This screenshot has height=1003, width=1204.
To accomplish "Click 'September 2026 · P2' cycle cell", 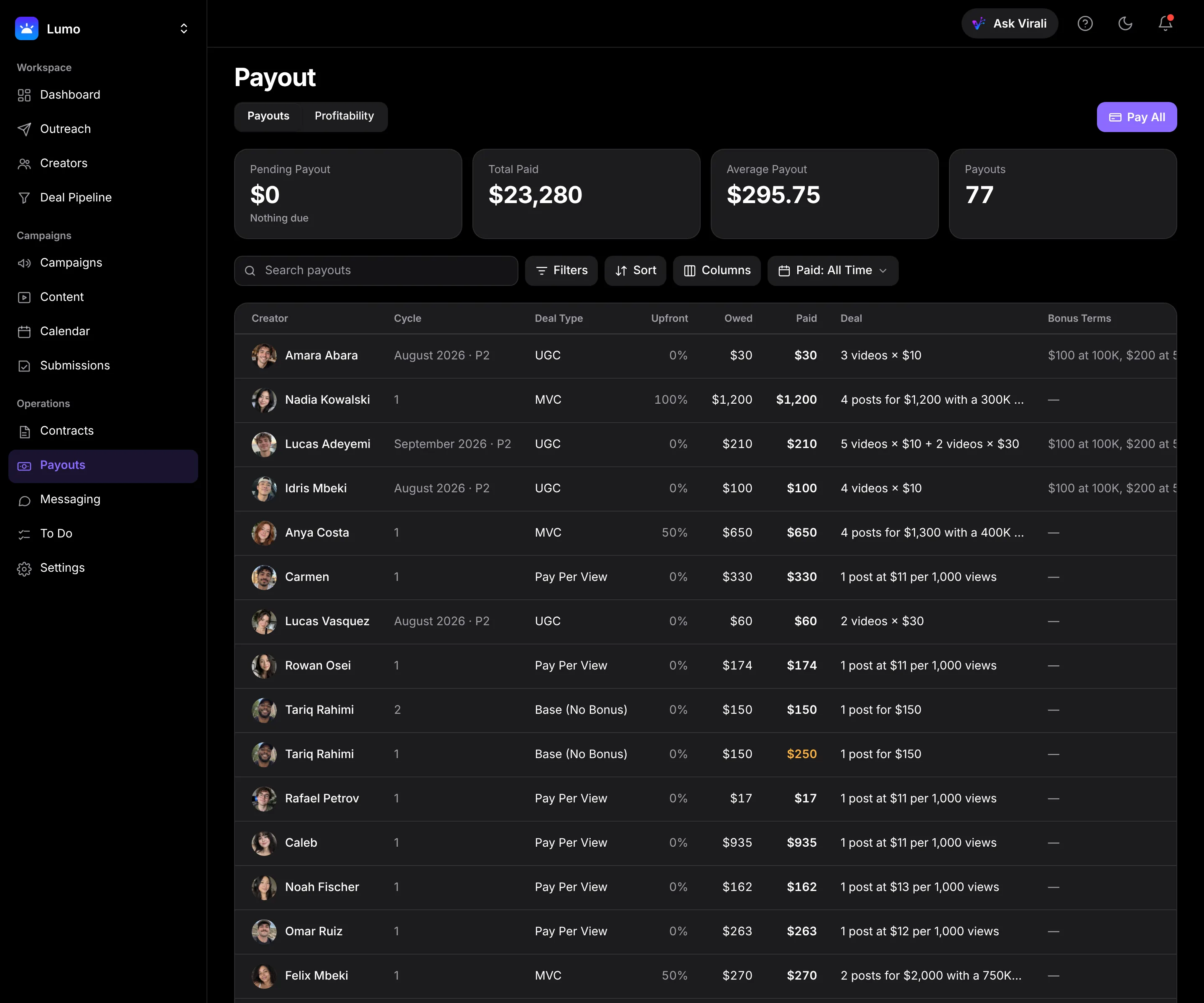I will coord(452,444).
